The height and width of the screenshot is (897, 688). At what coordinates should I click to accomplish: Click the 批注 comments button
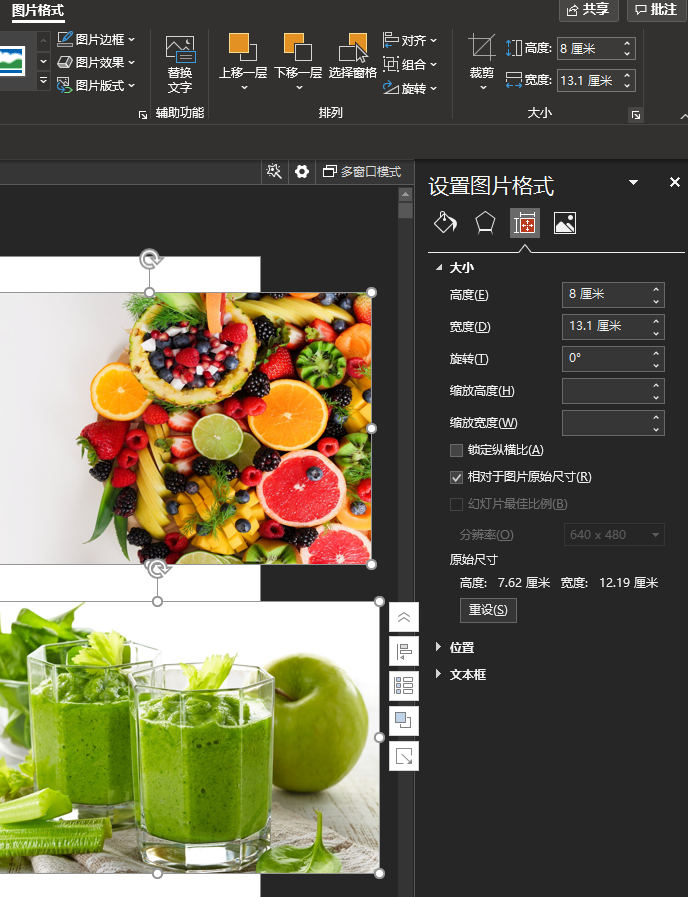coord(657,10)
